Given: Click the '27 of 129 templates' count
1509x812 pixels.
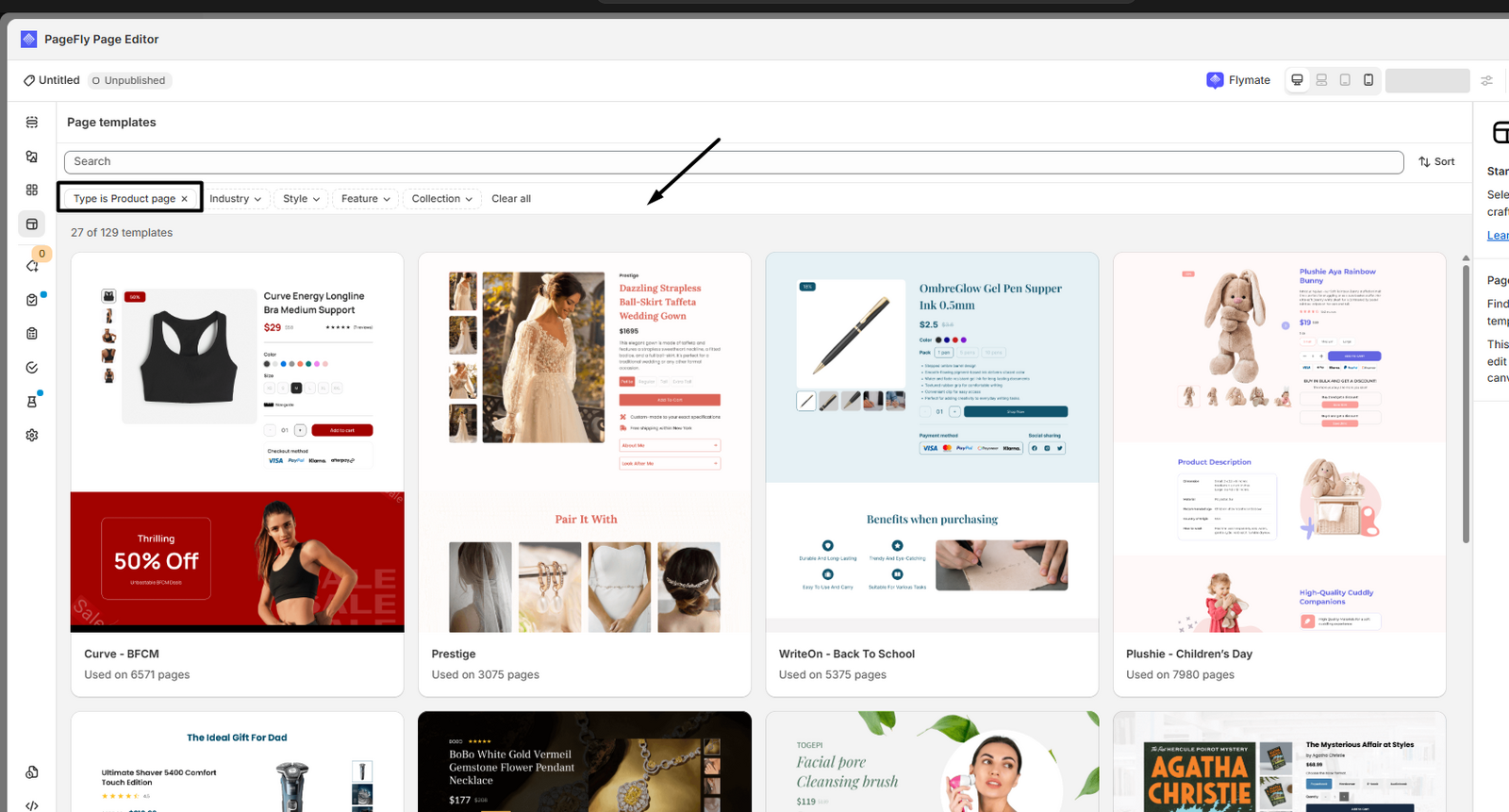Looking at the screenshot, I should (x=122, y=233).
